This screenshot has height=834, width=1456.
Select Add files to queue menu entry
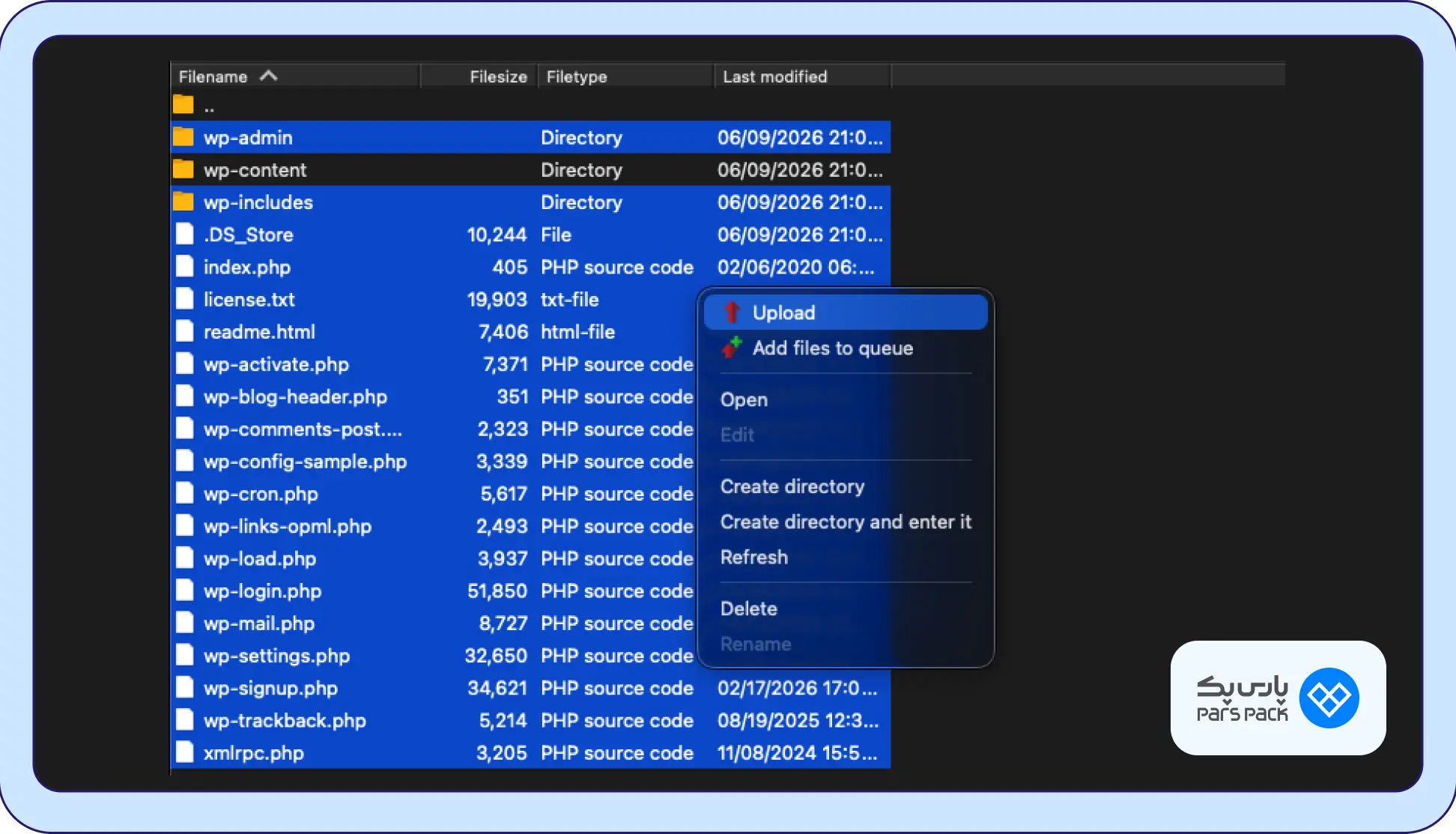point(846,348)
